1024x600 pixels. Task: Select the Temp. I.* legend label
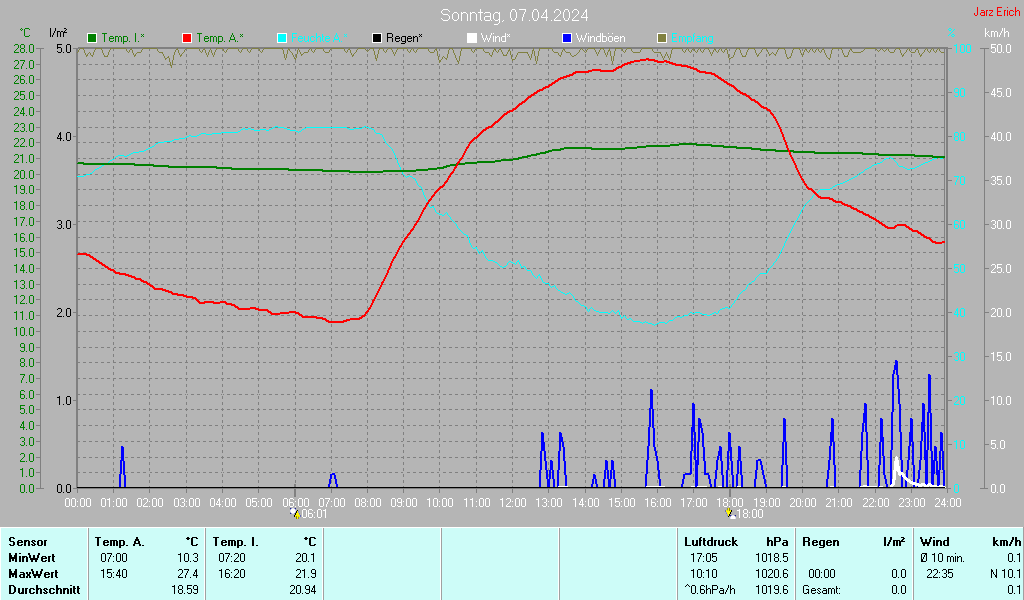(x=123, y=38)
